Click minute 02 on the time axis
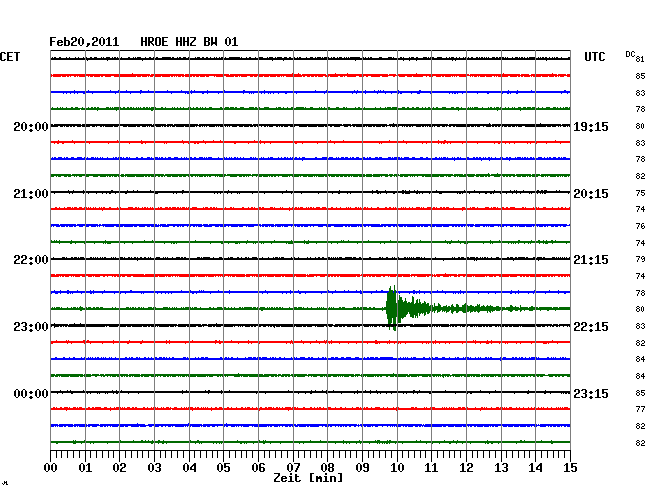Image resolution: width=650 pixels, height=494 pixels. coord(119,467)
